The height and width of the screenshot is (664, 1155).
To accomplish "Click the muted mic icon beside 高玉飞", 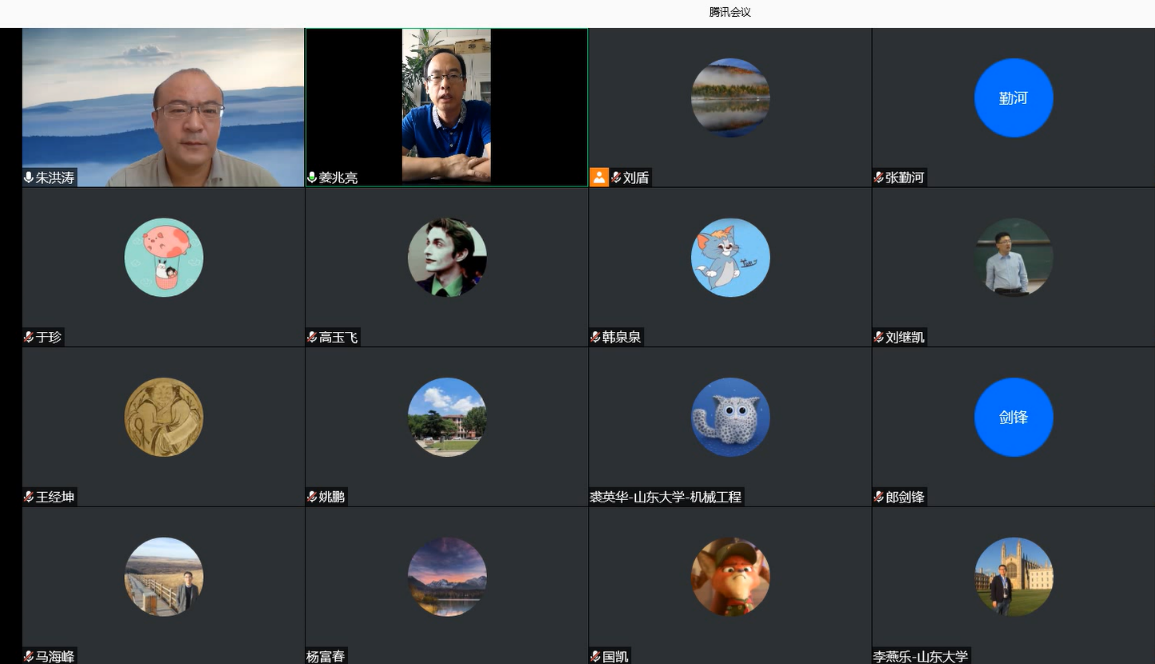I will click(312, 337).
